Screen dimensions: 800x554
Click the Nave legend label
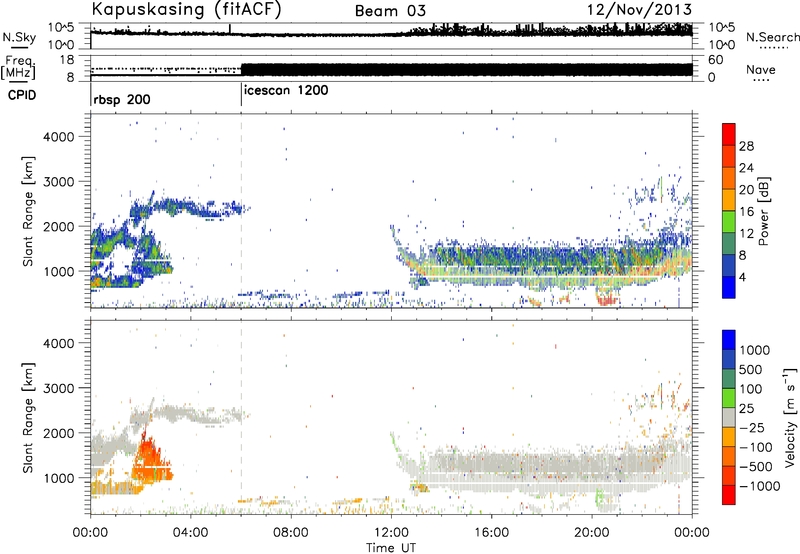tap(761, 69)
